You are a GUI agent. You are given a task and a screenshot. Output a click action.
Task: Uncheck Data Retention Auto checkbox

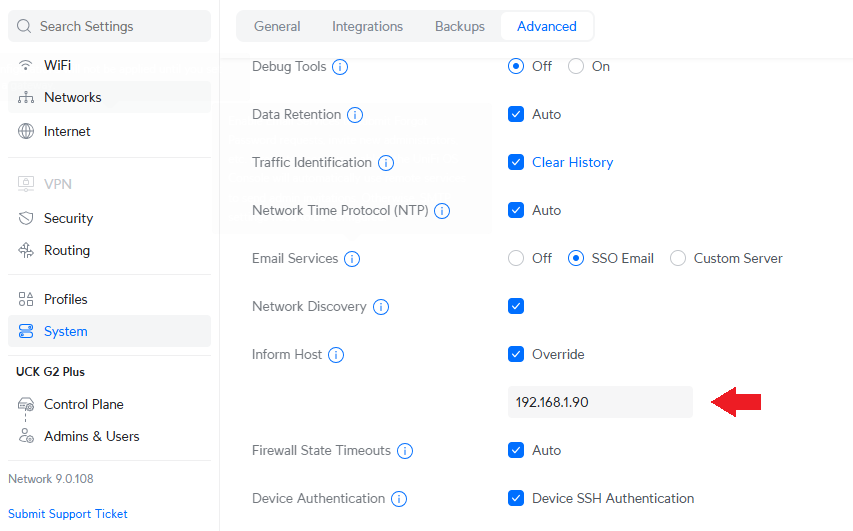click(x=516, y=115)
